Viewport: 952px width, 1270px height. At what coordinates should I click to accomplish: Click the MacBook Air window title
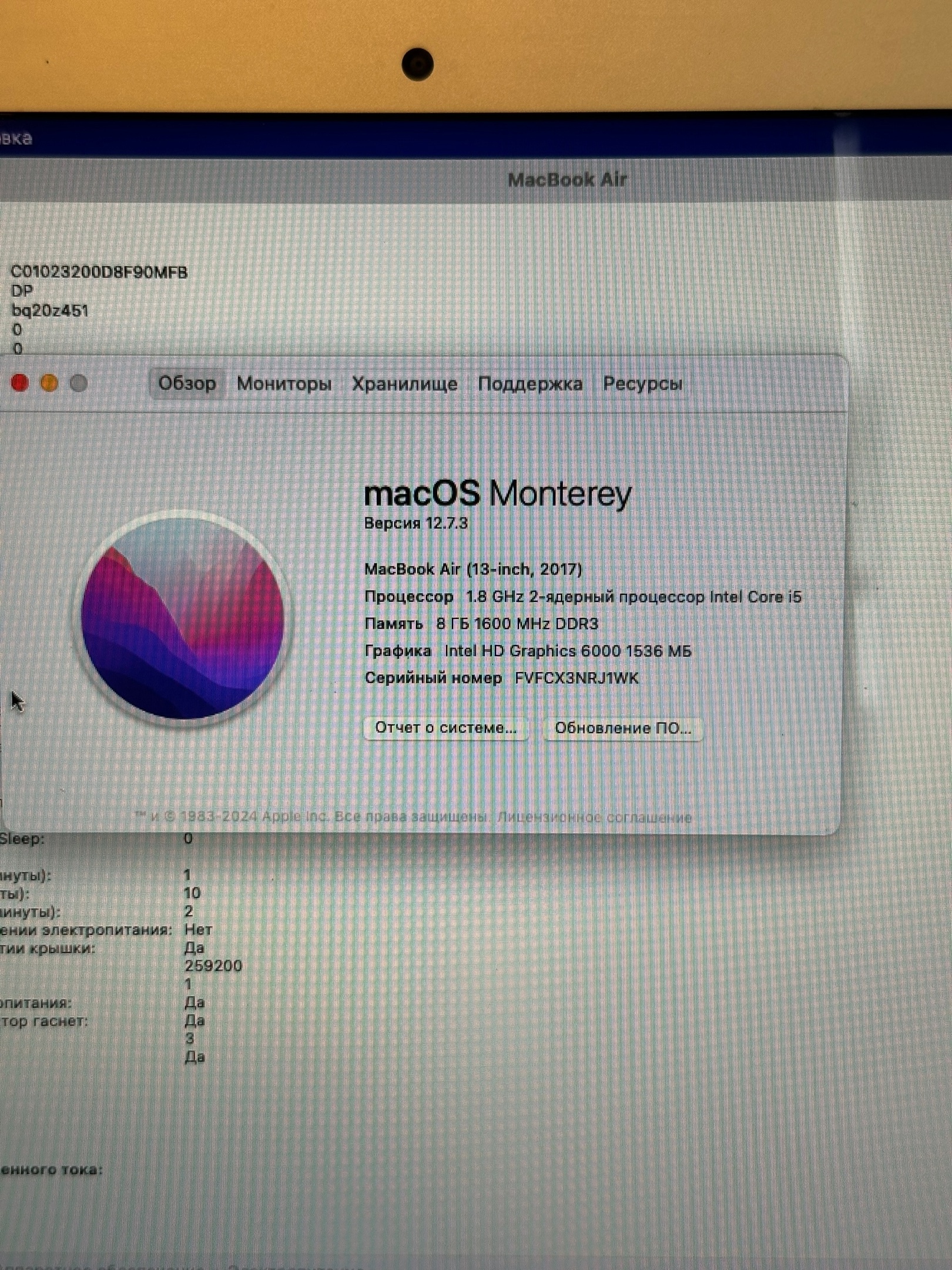(x=567, y=179)
